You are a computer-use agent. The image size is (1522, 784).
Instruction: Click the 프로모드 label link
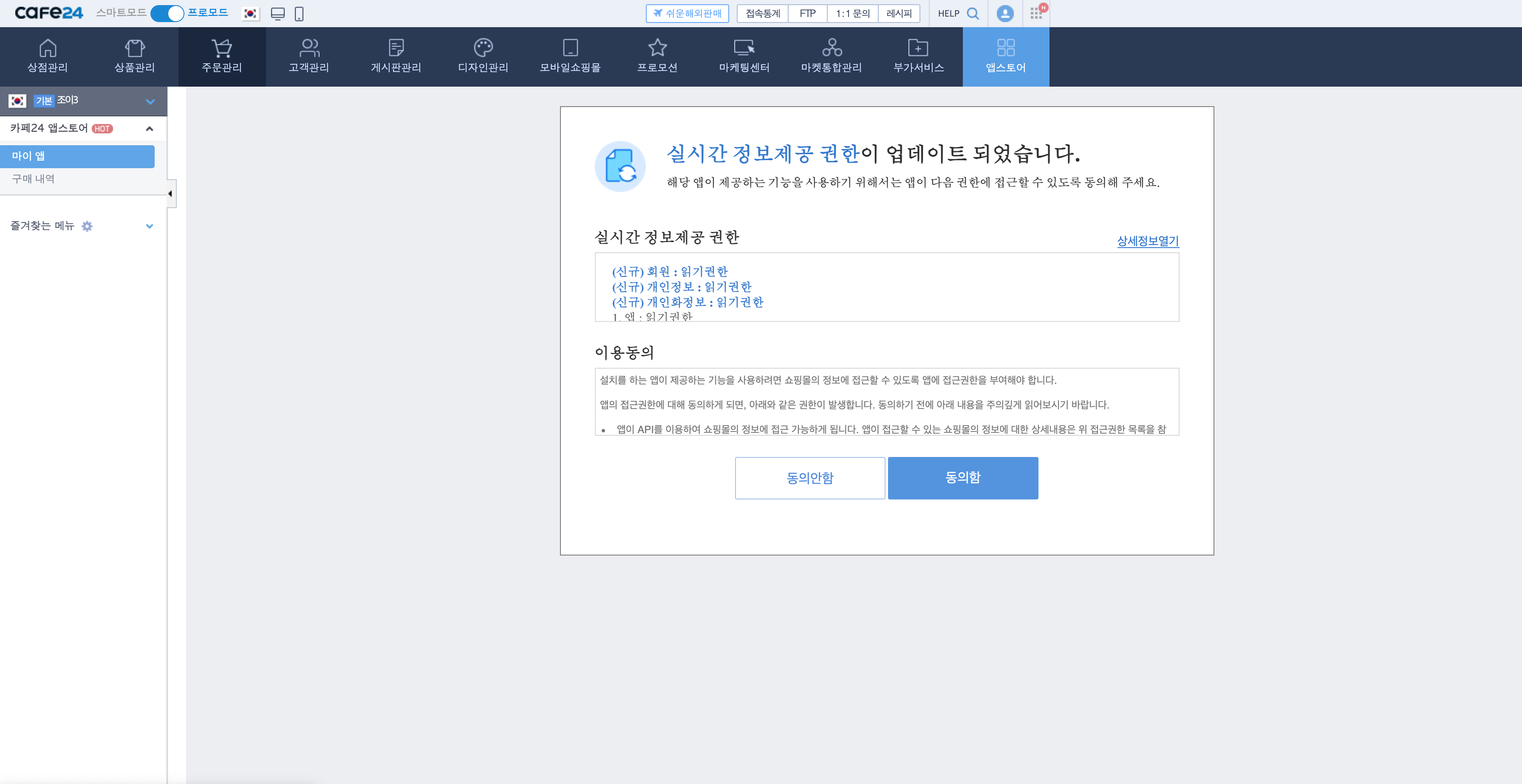(x=208, y=12)
